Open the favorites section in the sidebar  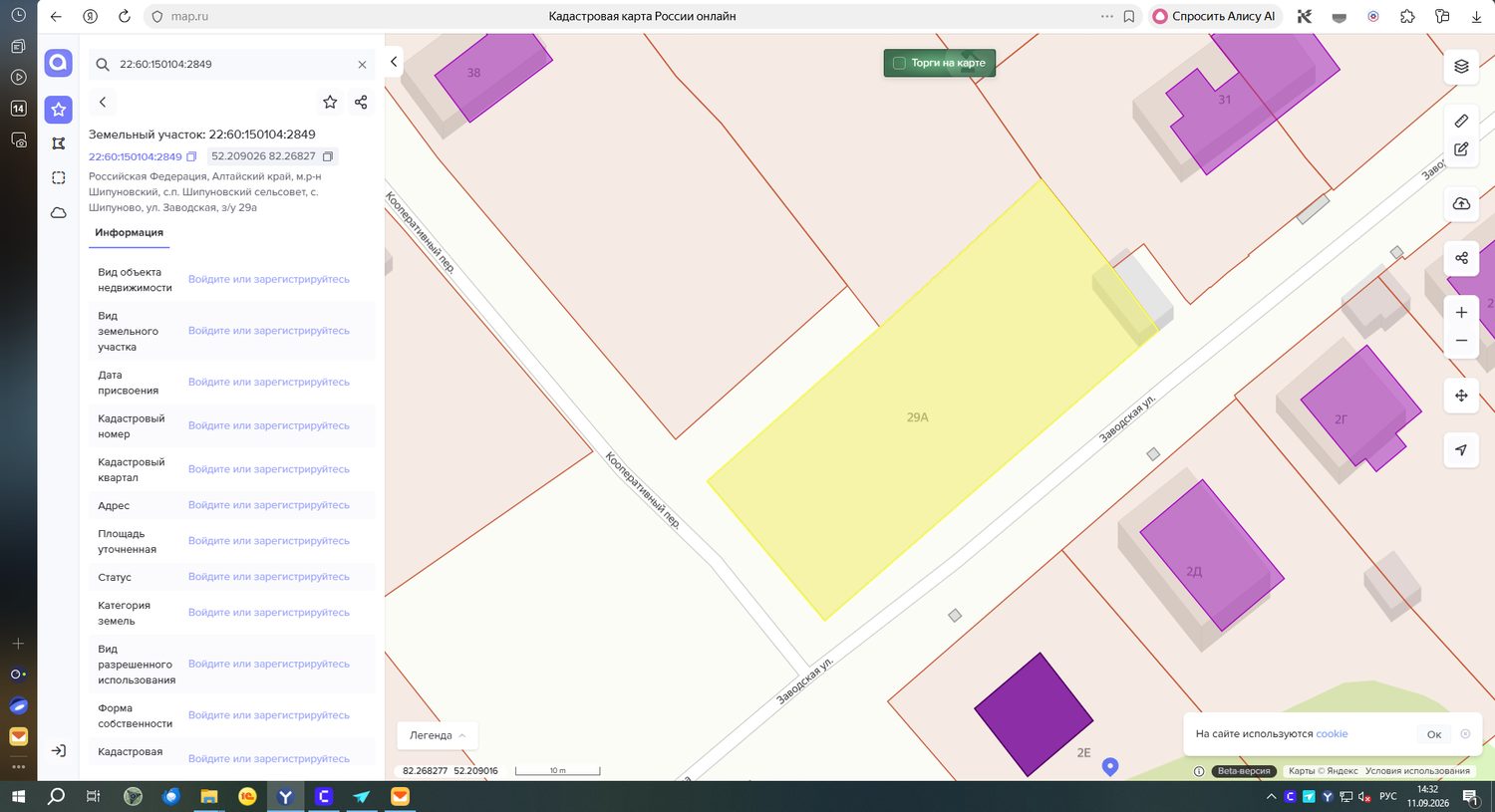pos(59,110)
